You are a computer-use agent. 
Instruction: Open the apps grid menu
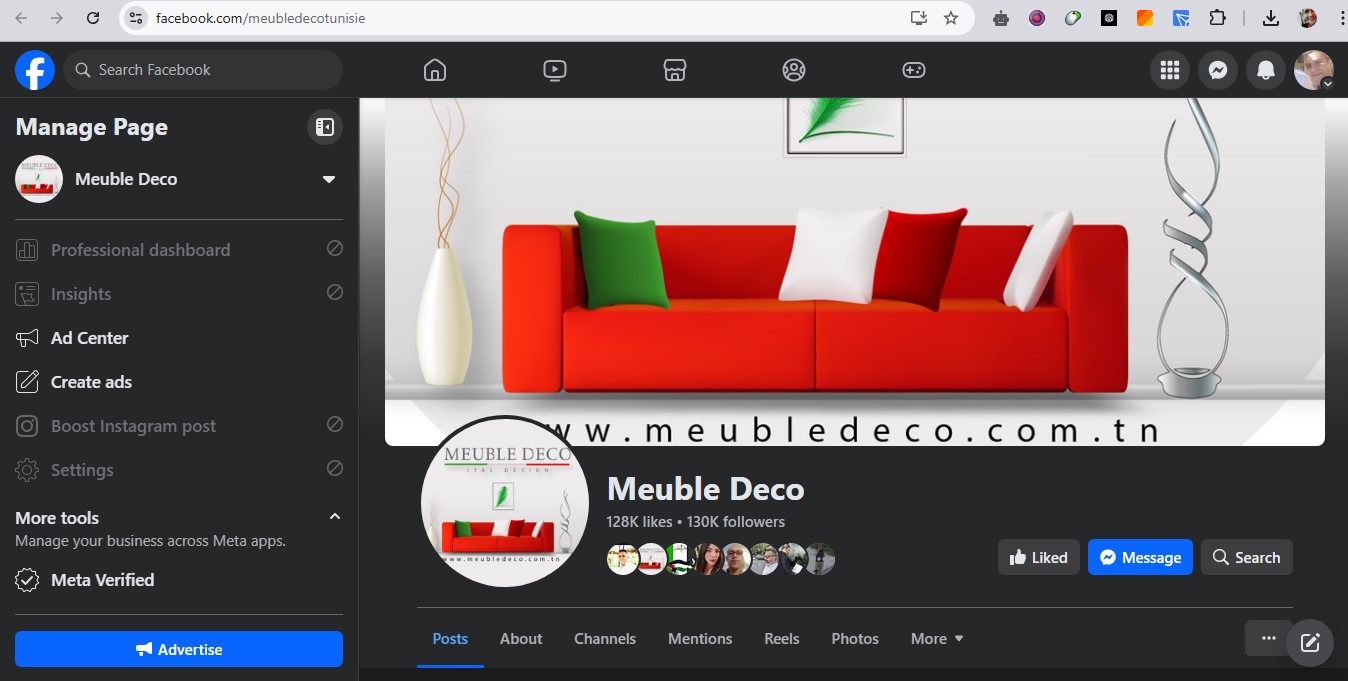tap(1169, 70)
